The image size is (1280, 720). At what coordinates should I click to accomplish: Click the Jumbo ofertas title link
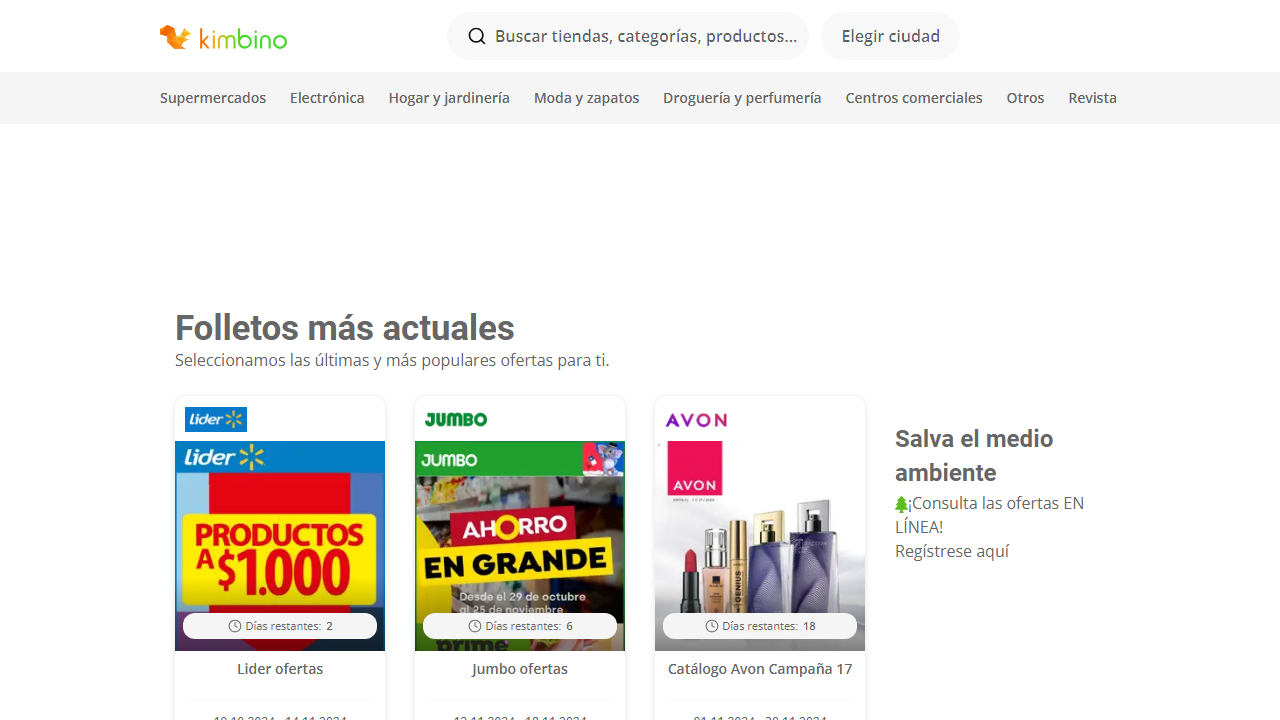(520, 669)
